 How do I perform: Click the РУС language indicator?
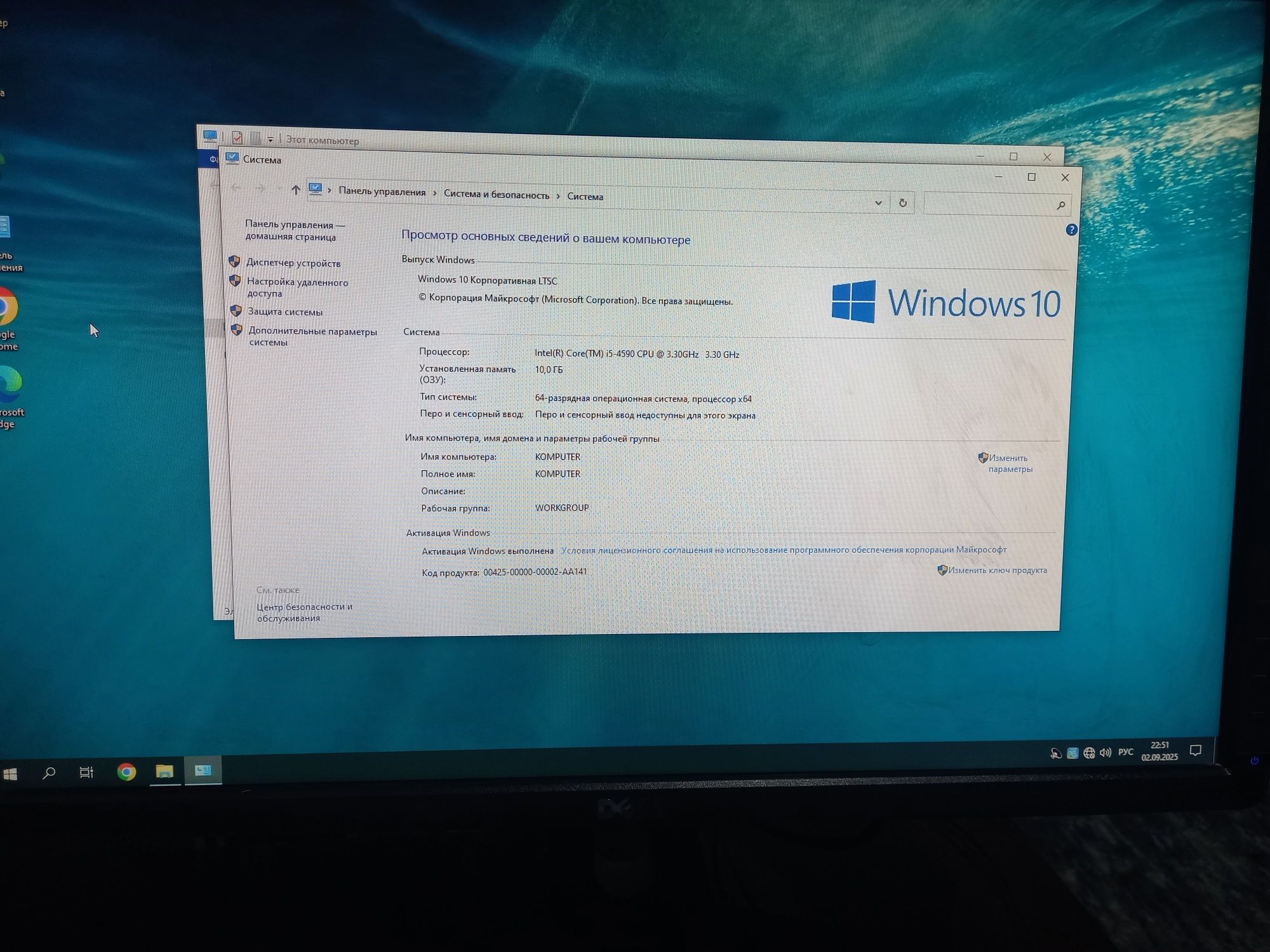pos(1126,751)
